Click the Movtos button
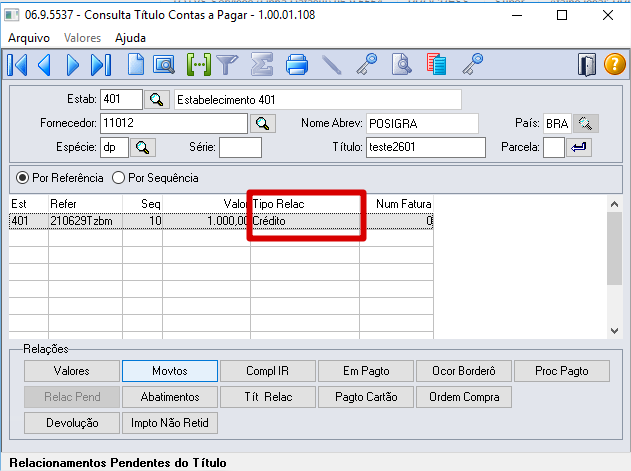The image size is (631, 471). (170, 371)
